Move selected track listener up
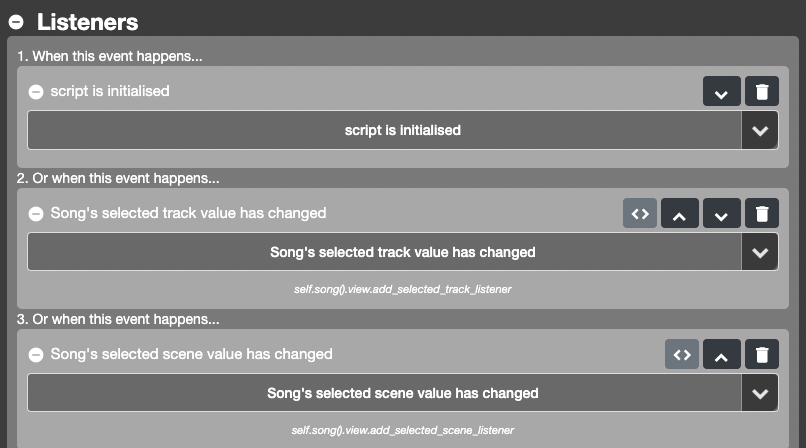The width and height of the screenshot is (806, 448). pyautogui.click(x=679, y=214)
